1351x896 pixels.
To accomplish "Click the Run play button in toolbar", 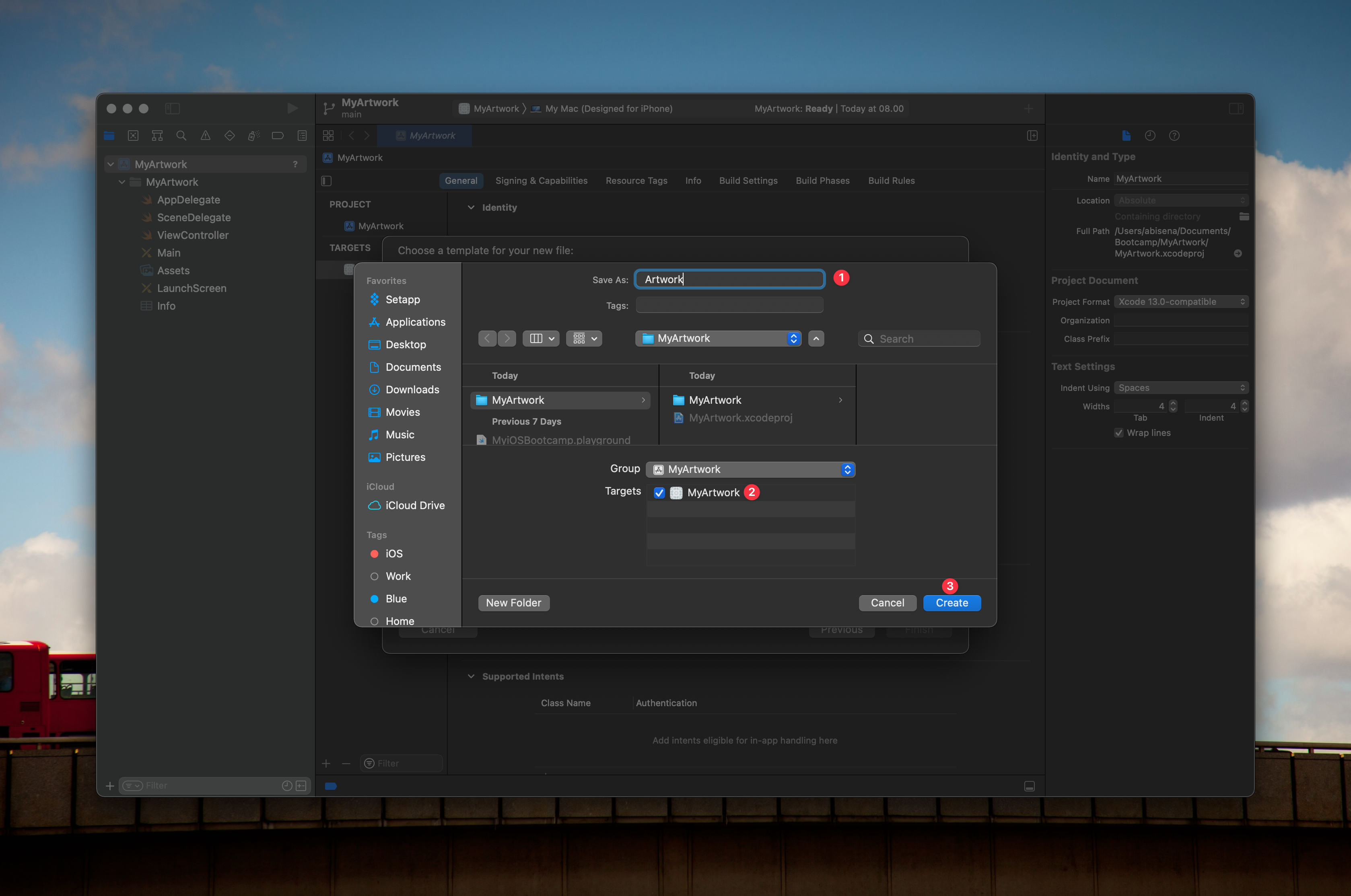I will click(292, 109).
